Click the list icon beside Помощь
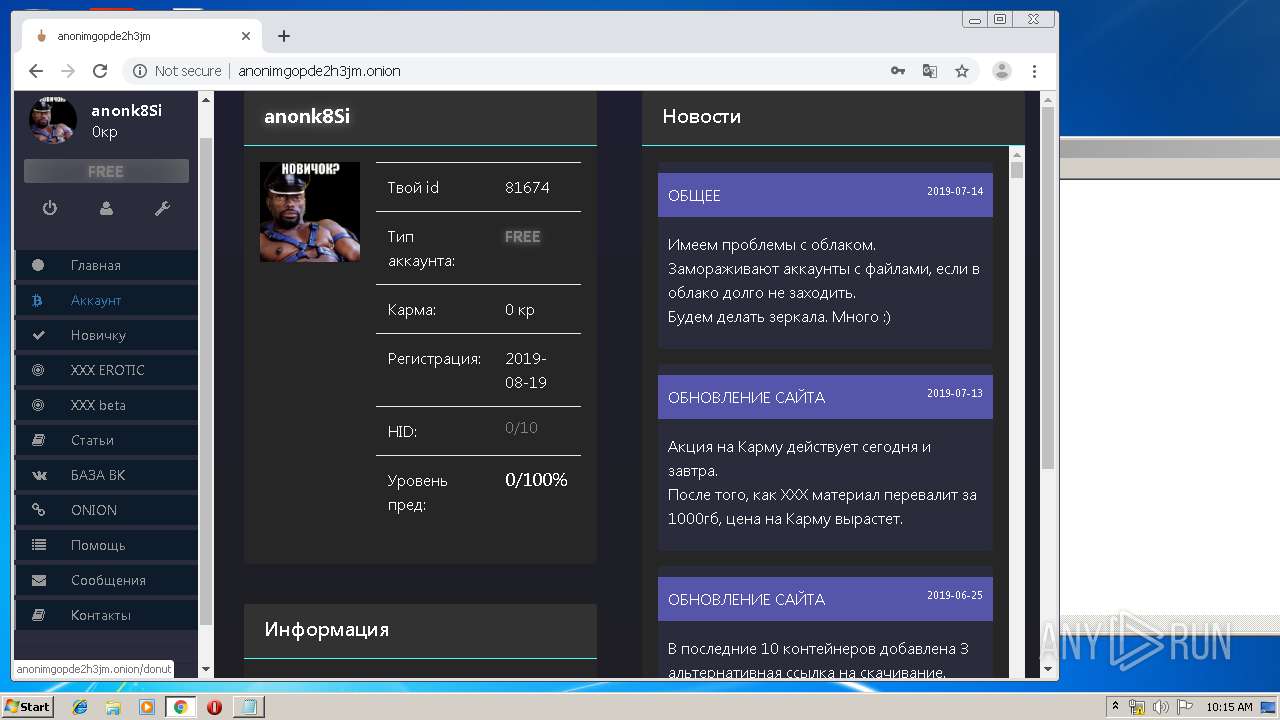 [38, 545]
